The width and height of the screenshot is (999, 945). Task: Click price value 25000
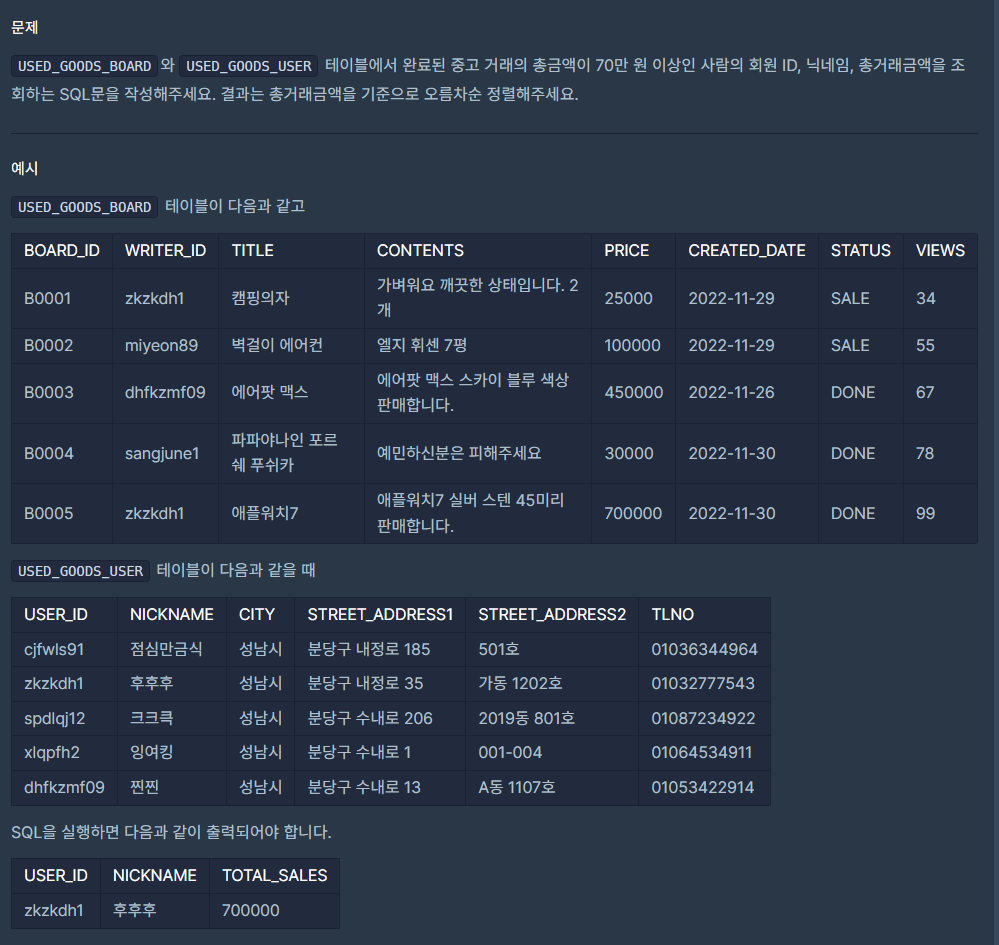coord(628,298)
